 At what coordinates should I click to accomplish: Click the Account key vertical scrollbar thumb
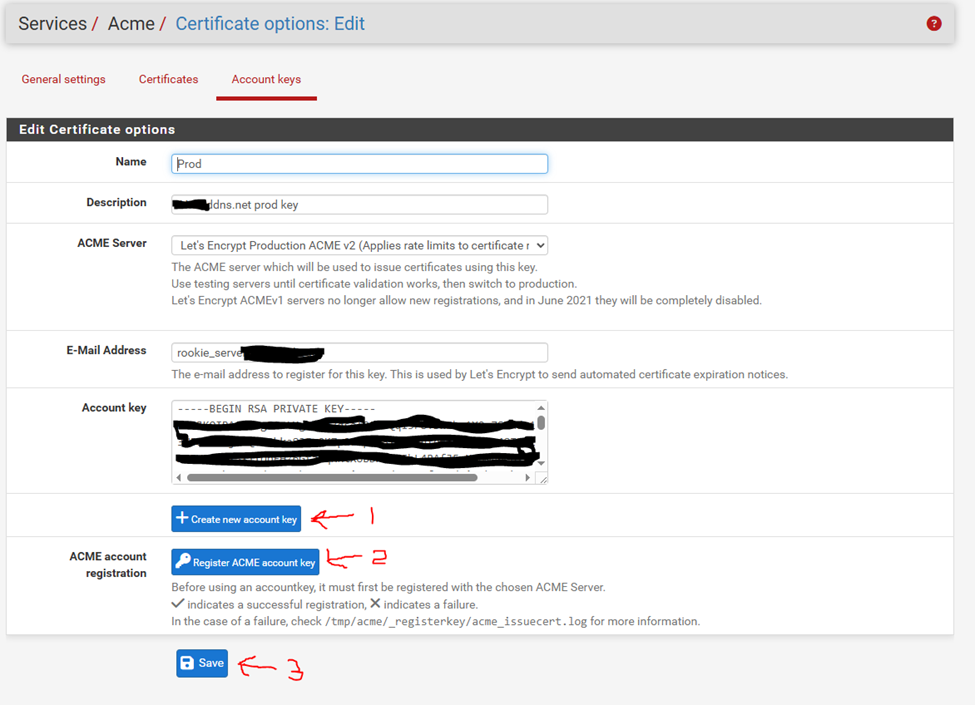click(541, 423)
